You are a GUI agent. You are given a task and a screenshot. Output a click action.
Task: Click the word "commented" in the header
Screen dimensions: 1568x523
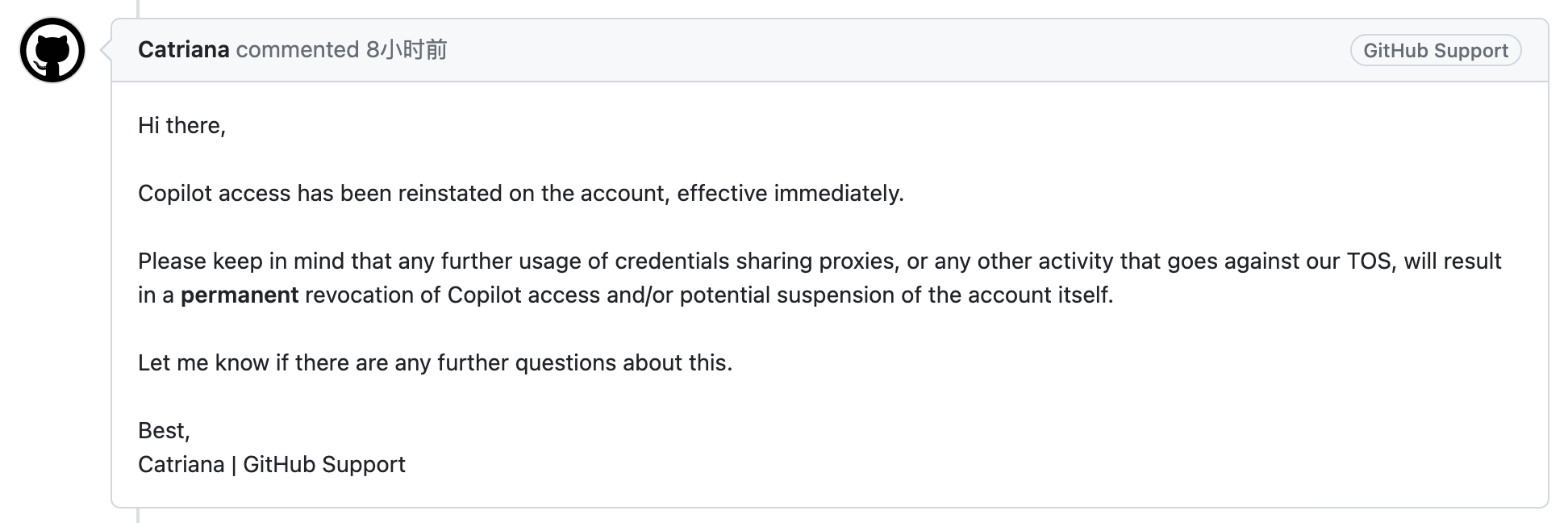coord(298,50)
